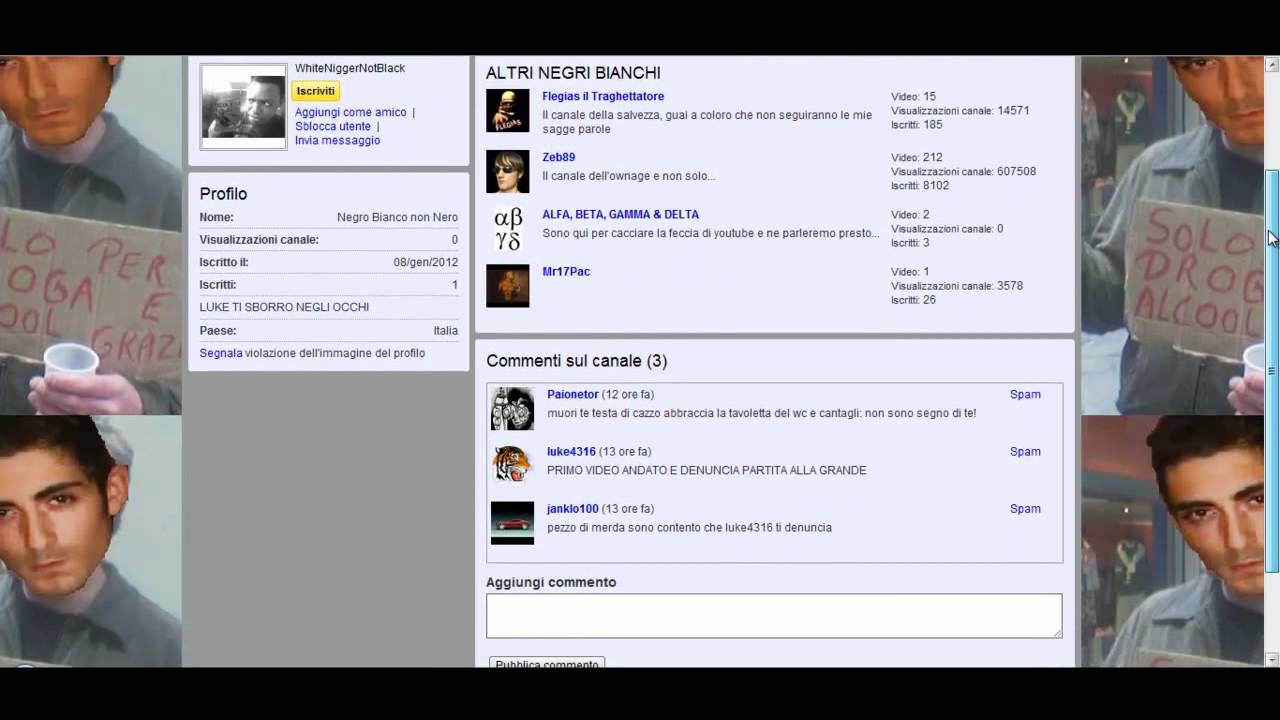Click the 'Commenti sul canale (3)' heading

(x=576, y=361)
